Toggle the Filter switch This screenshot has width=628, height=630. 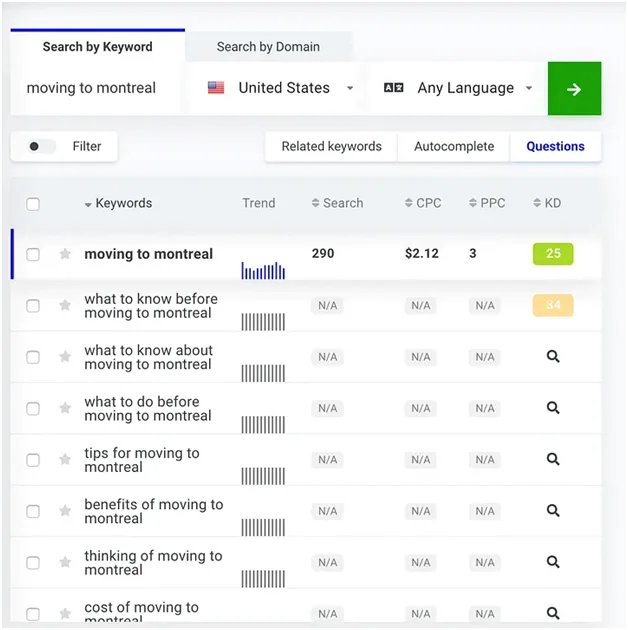click(40, 146)
